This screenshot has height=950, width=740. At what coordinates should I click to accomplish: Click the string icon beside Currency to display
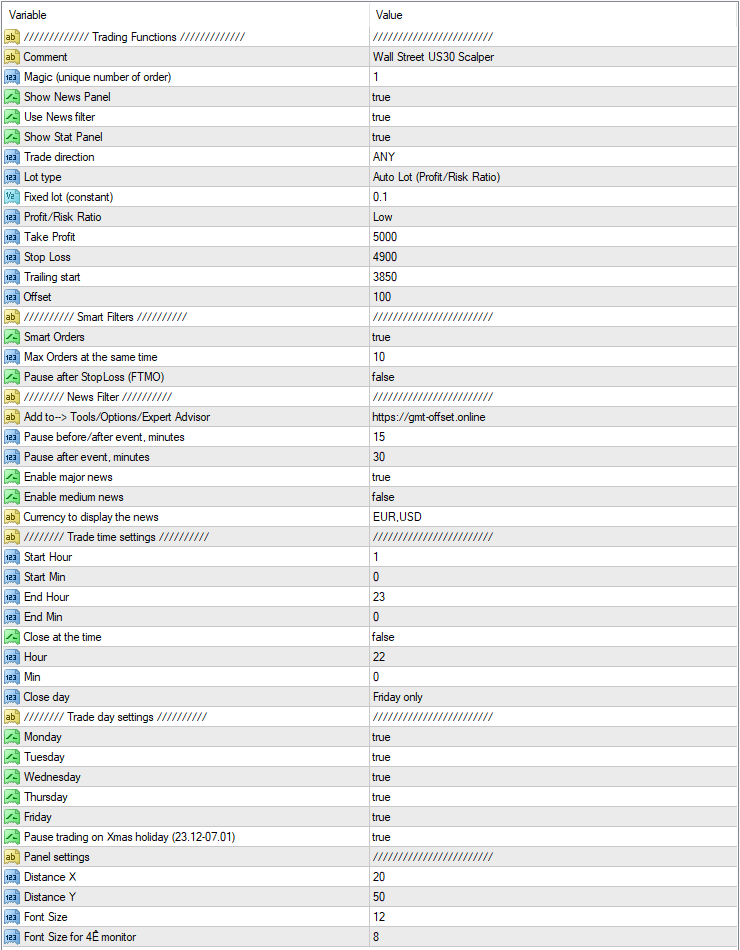point(12,517)
